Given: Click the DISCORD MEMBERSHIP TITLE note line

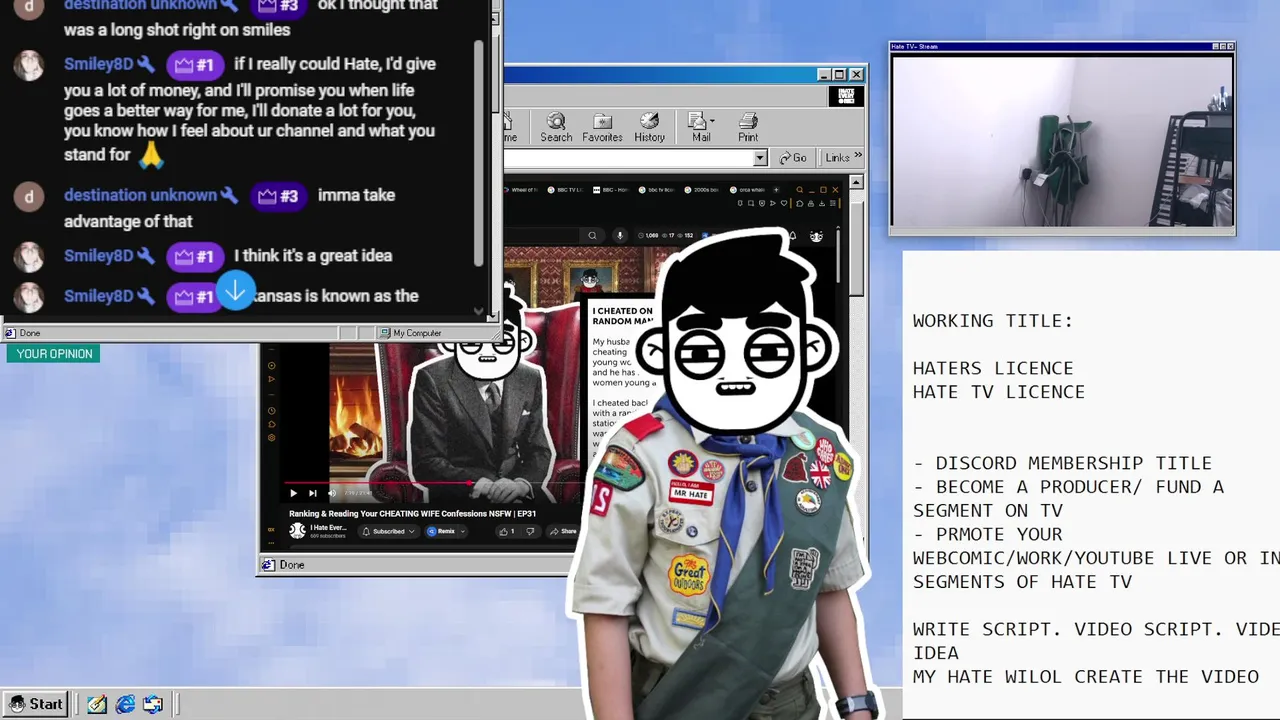Looking at the screenshot, I should coord(1062,463).
